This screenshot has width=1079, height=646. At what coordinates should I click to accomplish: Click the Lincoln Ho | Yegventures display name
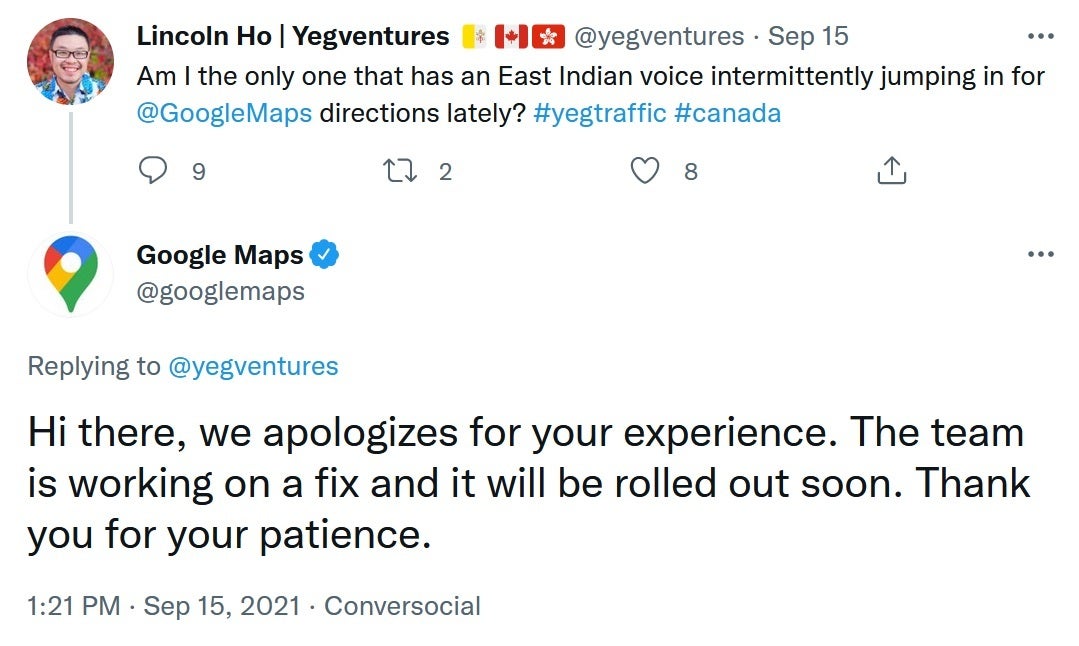(x=292, y=36)
